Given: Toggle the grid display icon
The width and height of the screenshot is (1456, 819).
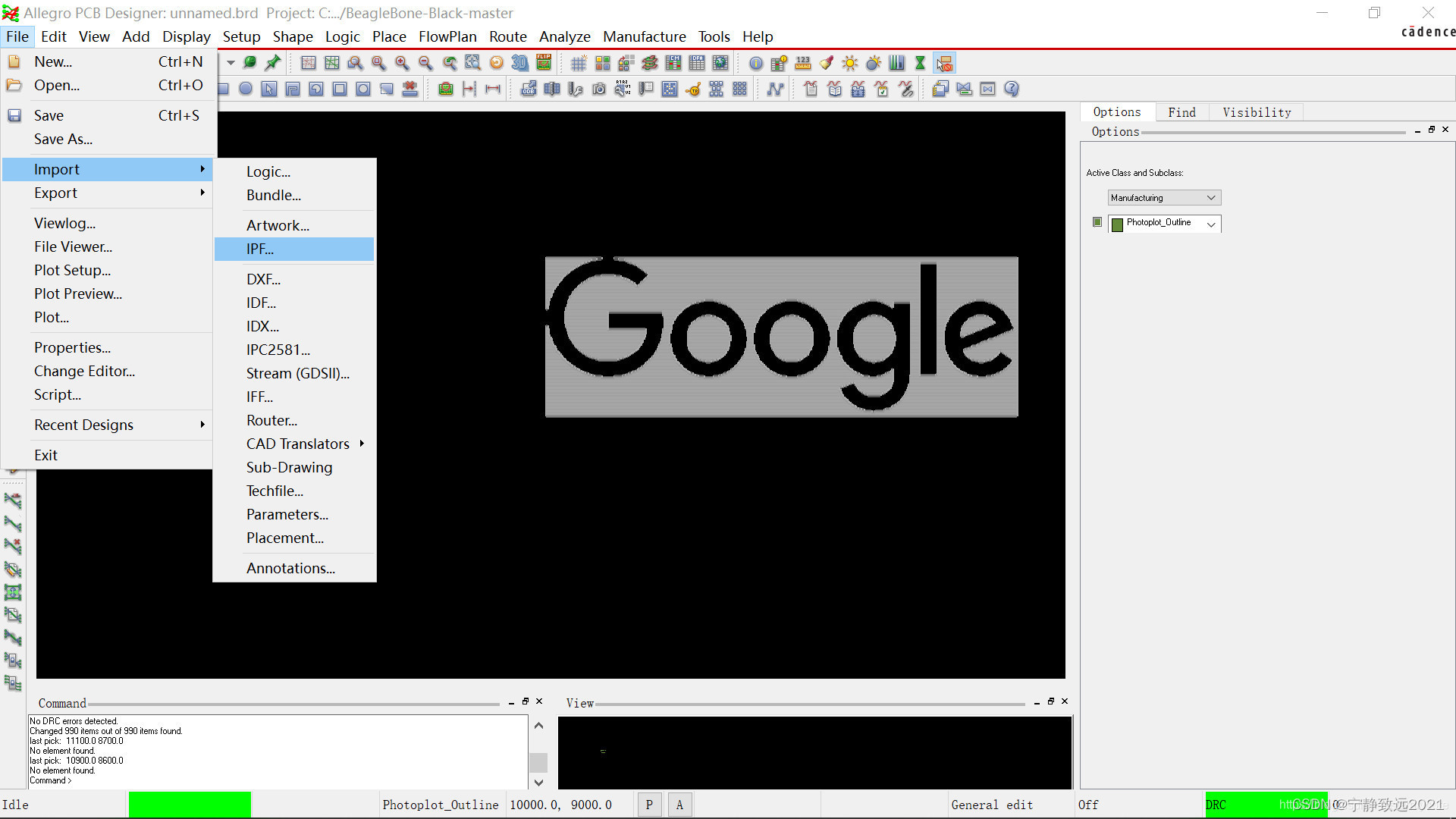Looking at the screenshot, I should click(578, 63).
